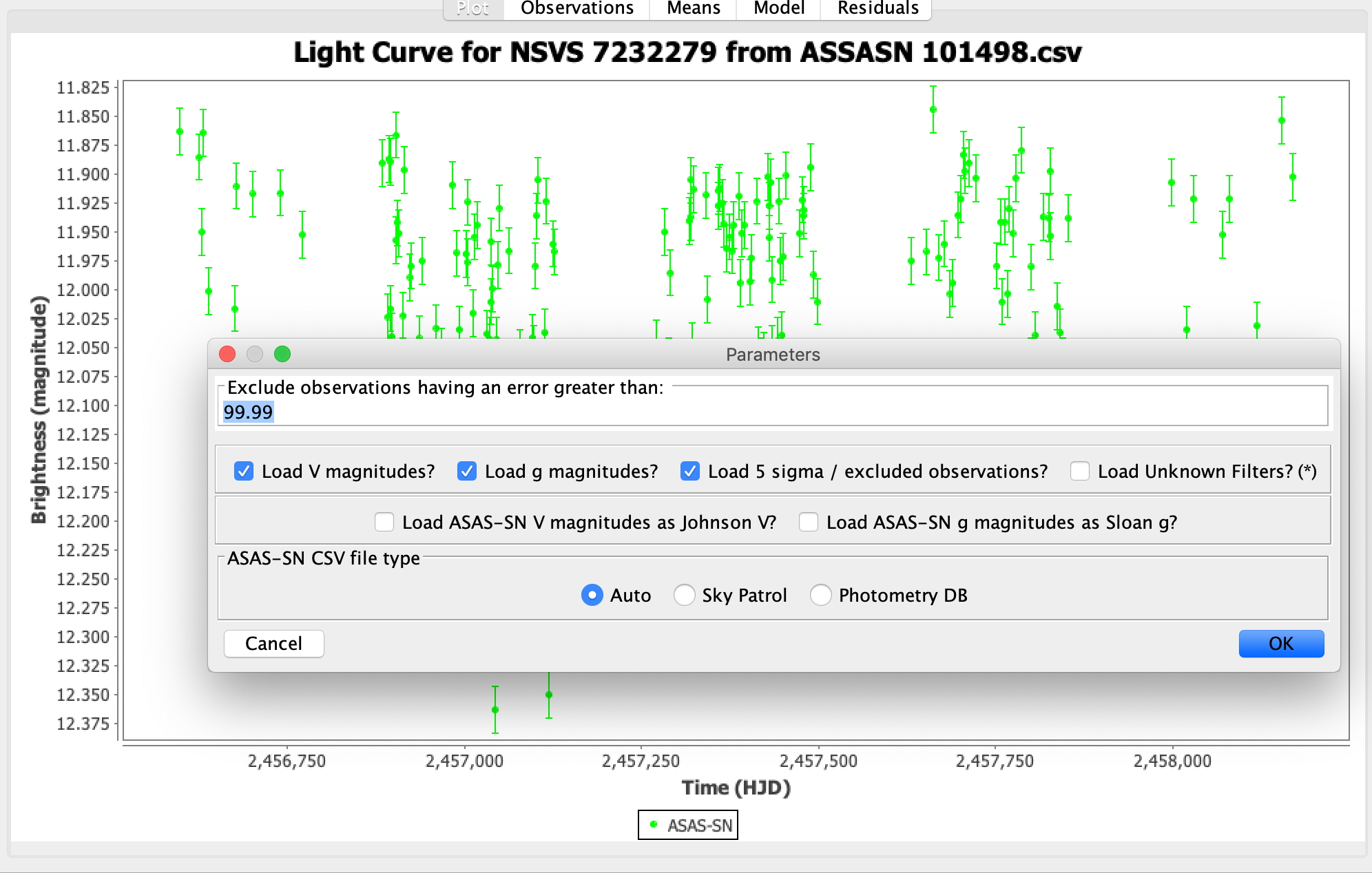Enable ASAS-SN V magnitudes as Johnson V

[384, 522]
